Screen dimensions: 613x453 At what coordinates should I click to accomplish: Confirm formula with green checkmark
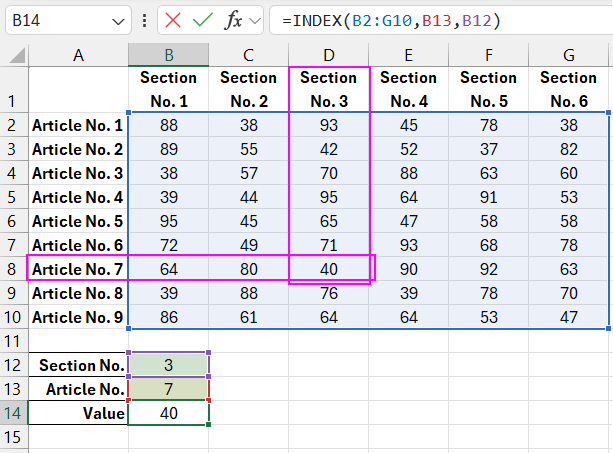[203, 20]
